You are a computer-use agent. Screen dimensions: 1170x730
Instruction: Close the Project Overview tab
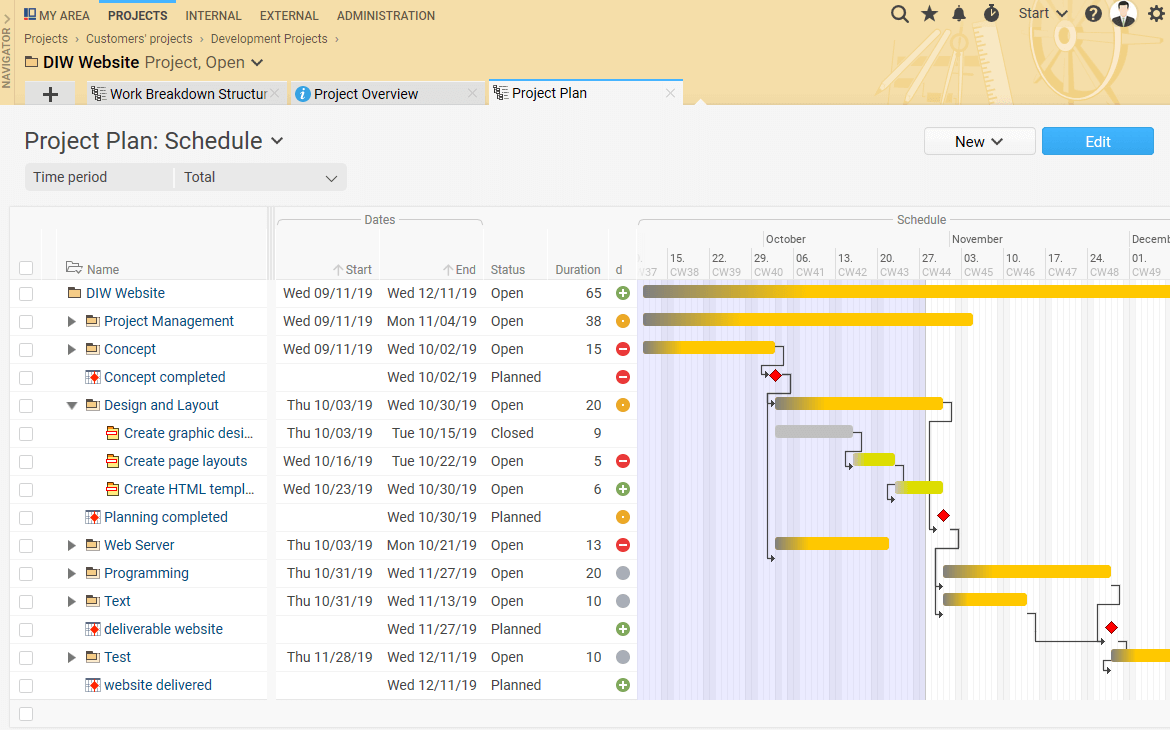[x=472, y=93]
